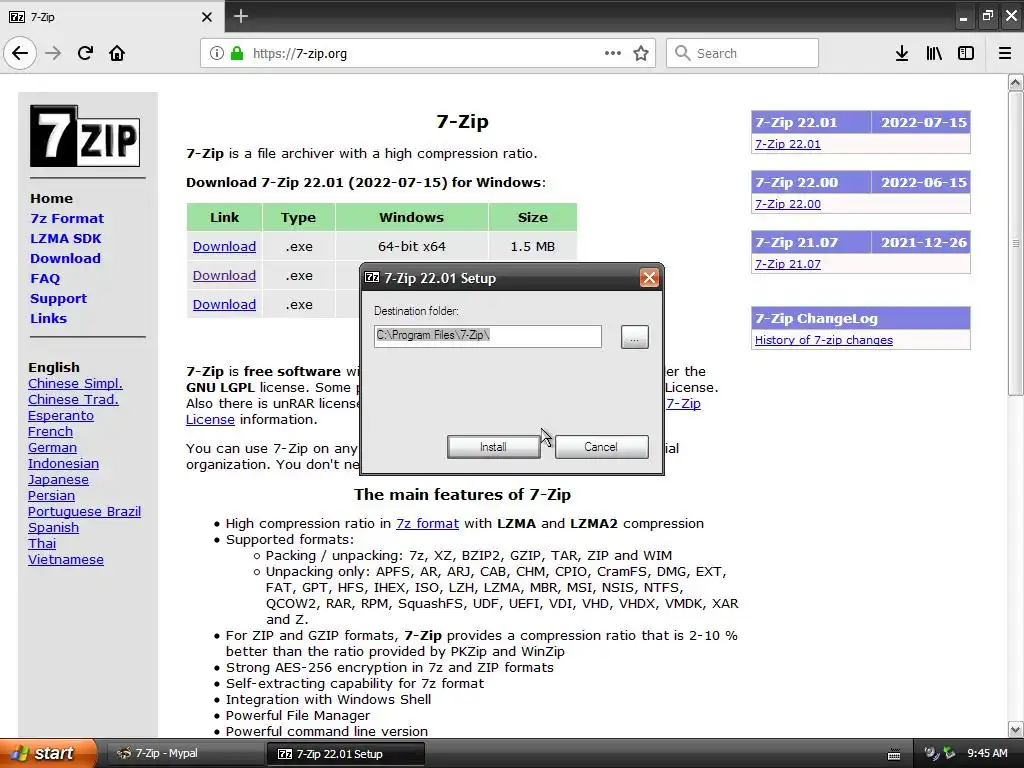Click the vertical scrollbar thumb
The width and height of the screenshot is (1024, 768).
(x=1015, y=243)
